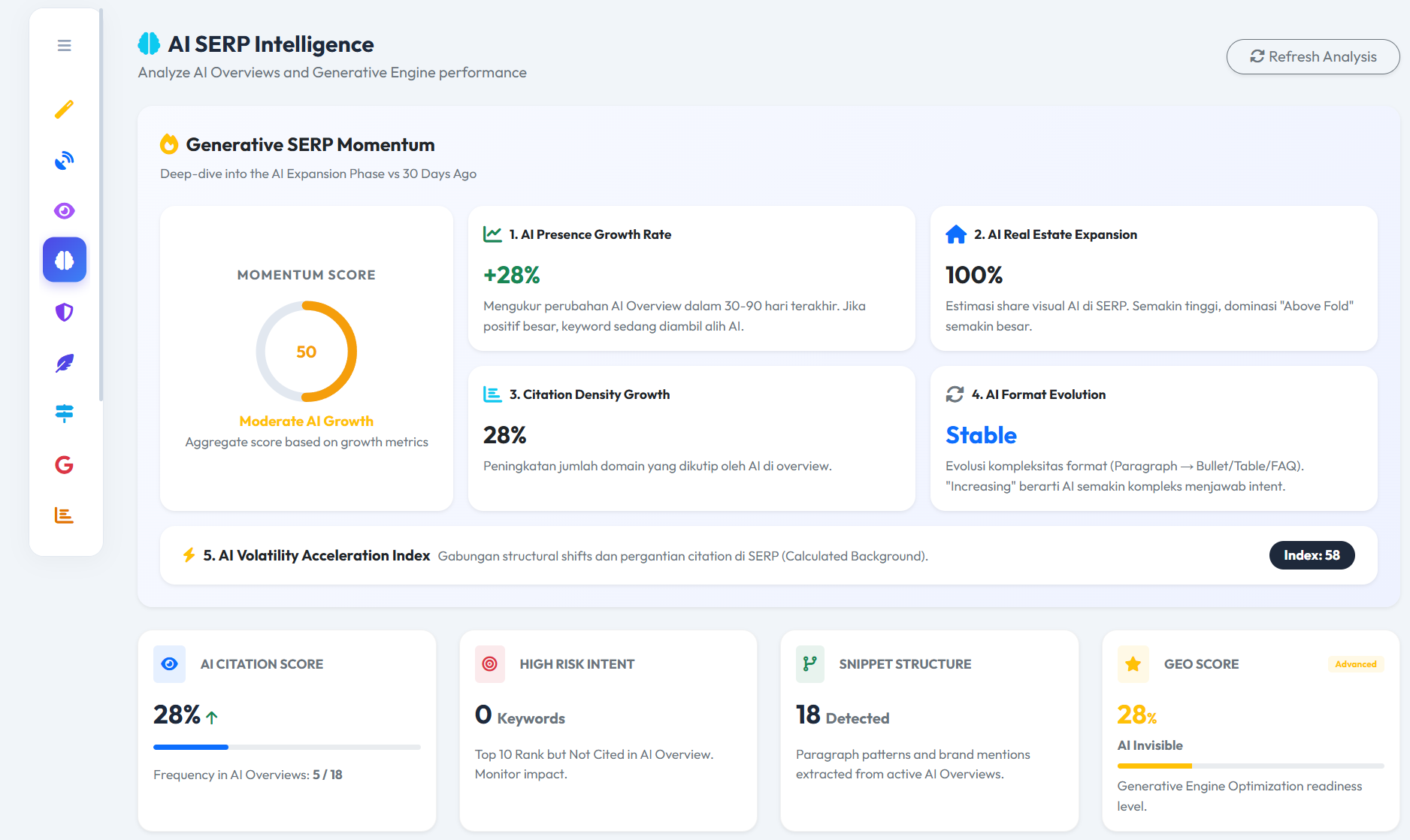Click the 18 Detected snippet count
The image size is (1410, 840).
pos(843,715)
